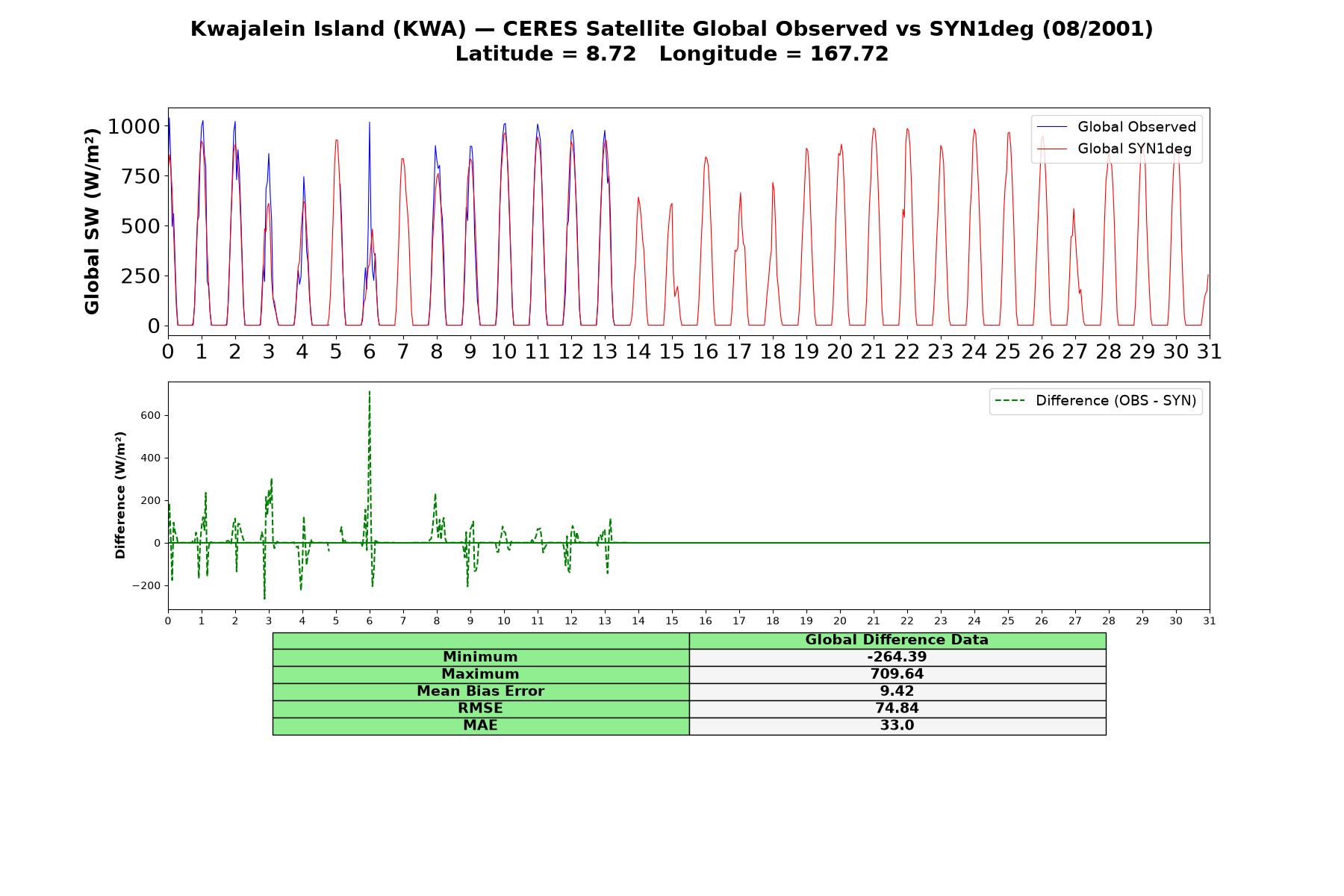The image size is (1344, 896).
Task: Click the Latitude and Longitude subtitle text
Action: click(x=672, y=54)
